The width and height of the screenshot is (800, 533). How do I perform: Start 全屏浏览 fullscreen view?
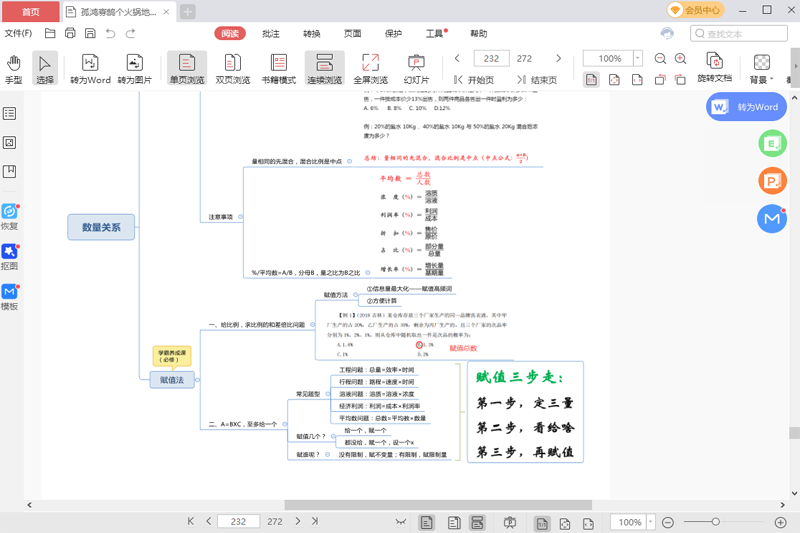click(370, 69)
